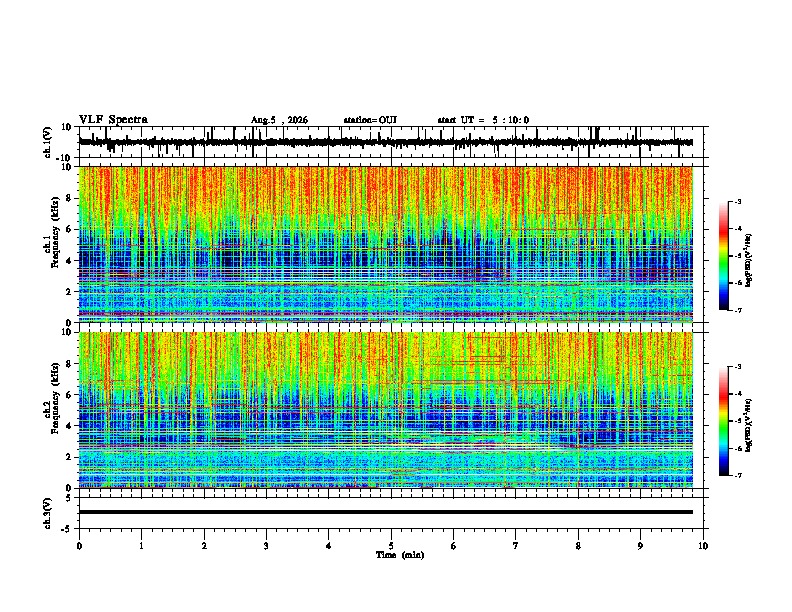Click the ch.2 color bar "-7" tick label
This screenshot has height=612, width=792.
(737, 475)
